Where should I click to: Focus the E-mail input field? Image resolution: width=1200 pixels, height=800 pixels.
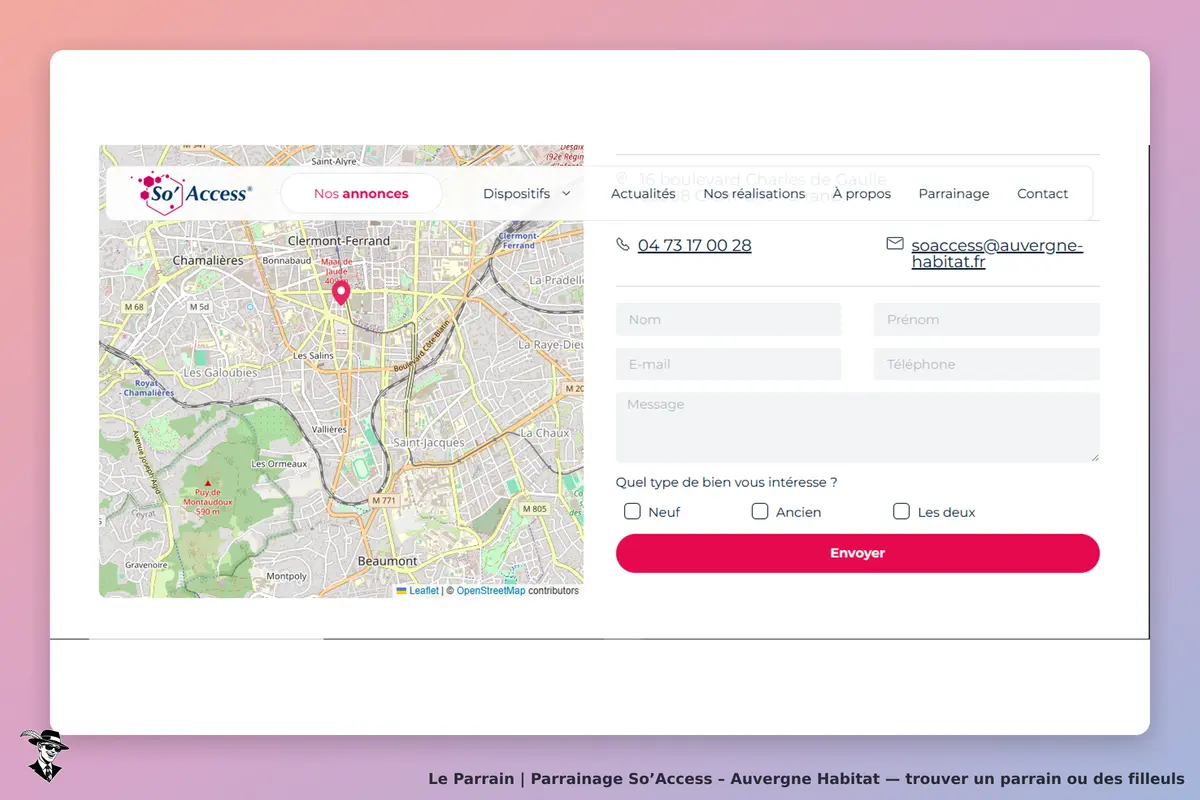coord(729,364)
